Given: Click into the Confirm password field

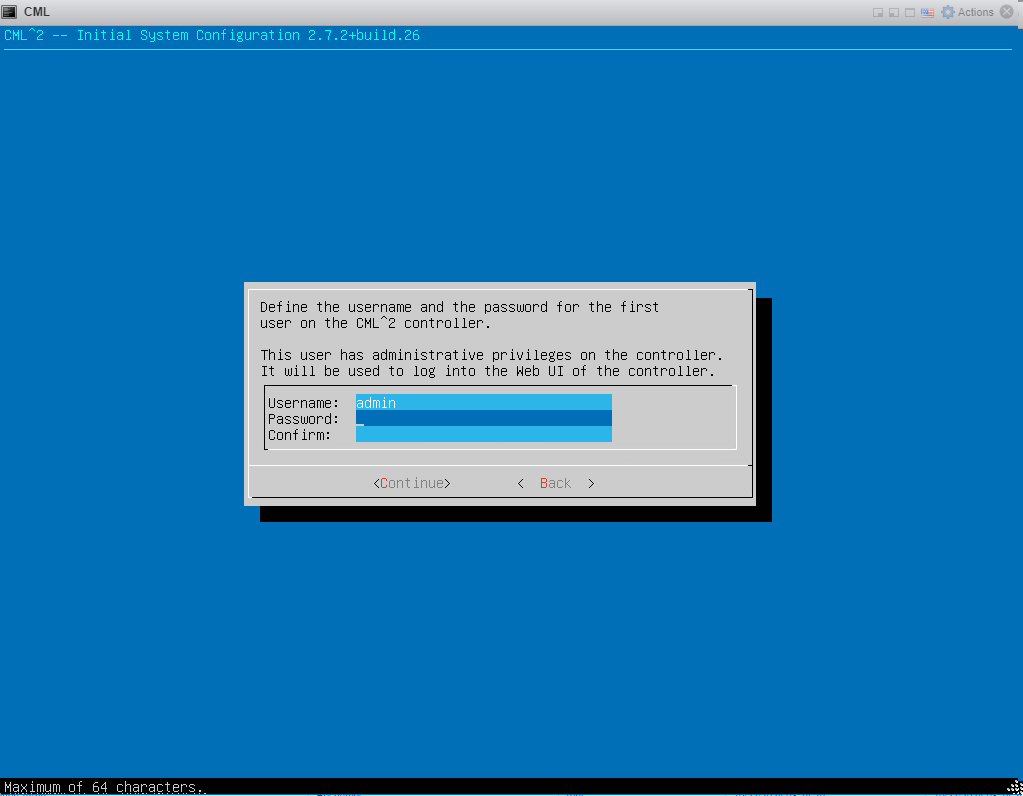Looking at the screenshot, I should pyautogui.click(x=483, y=435).
